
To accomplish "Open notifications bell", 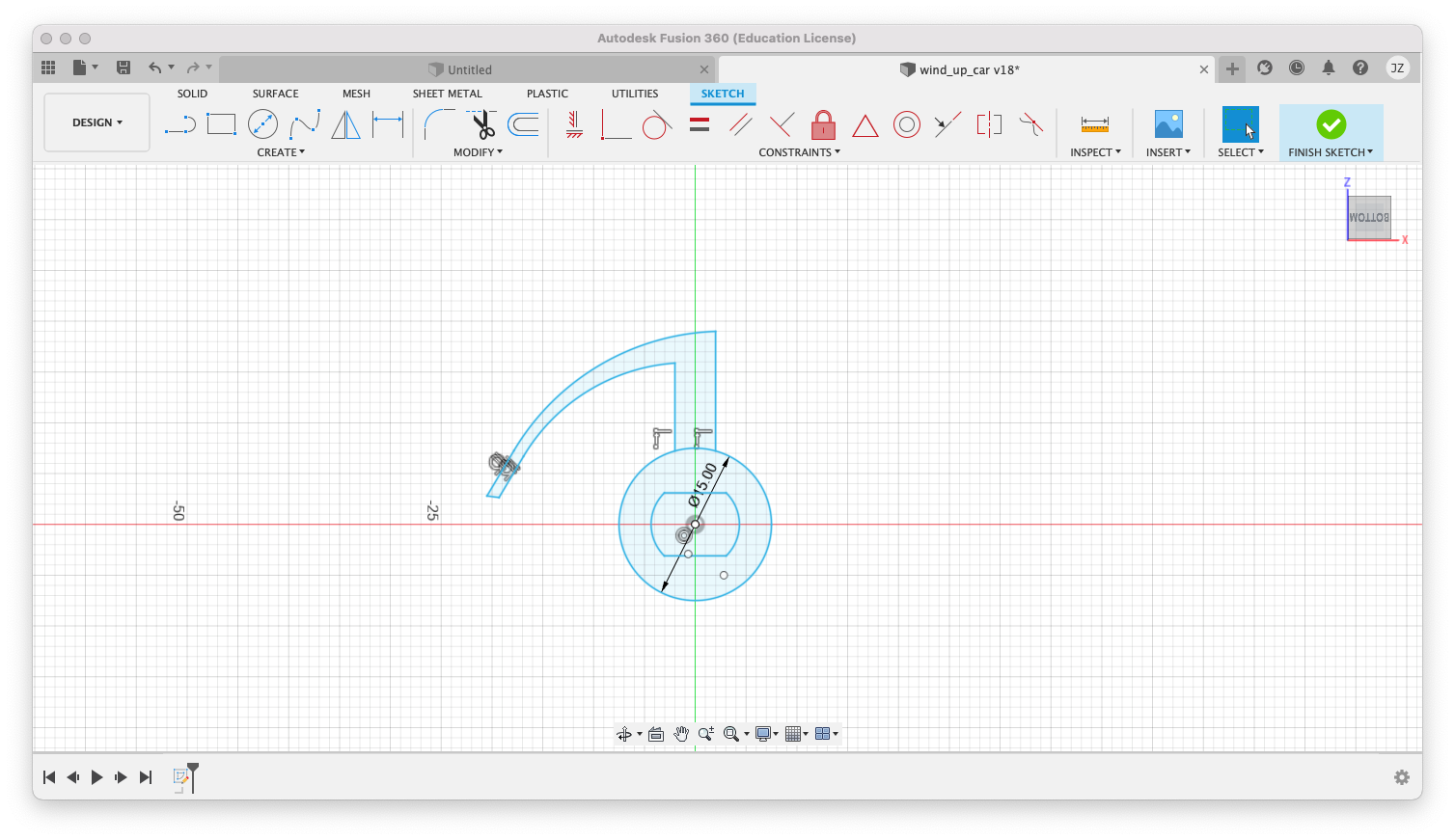I will click(x=1329, y=68).
